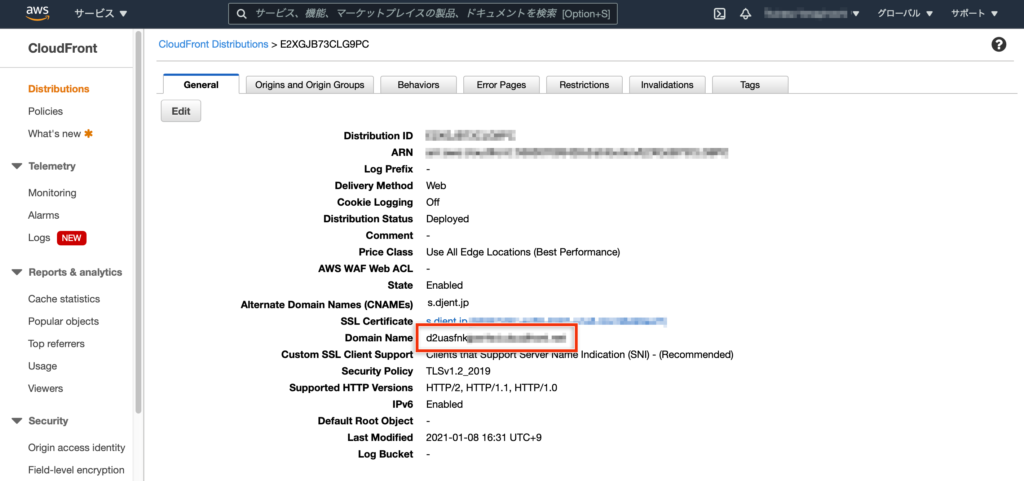Screen dimensions: 1024x481
Task: Select the General tab
Action: [201, 85]
